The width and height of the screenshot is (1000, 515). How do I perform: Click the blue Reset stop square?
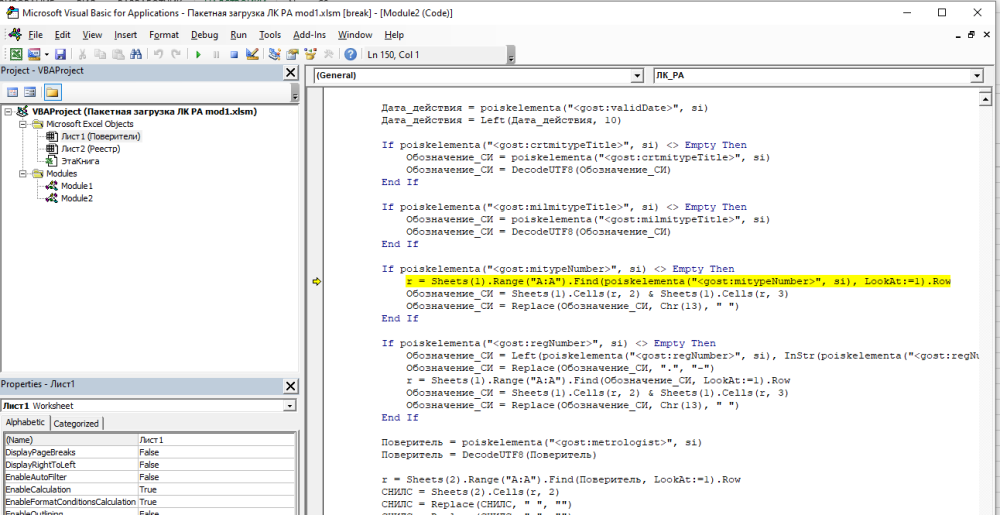click(234, 54)
